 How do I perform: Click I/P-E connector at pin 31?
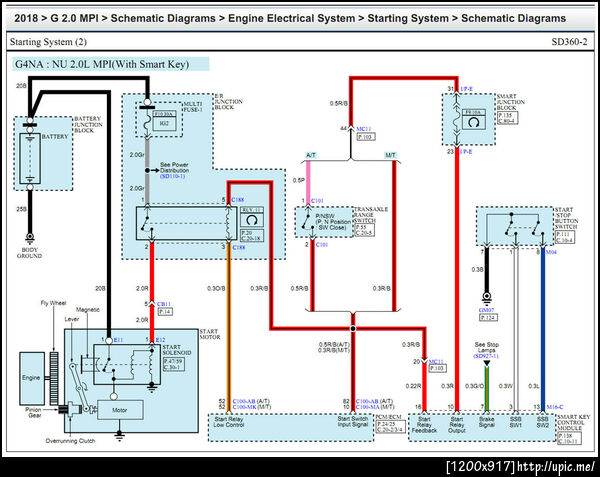coord(466,89)
